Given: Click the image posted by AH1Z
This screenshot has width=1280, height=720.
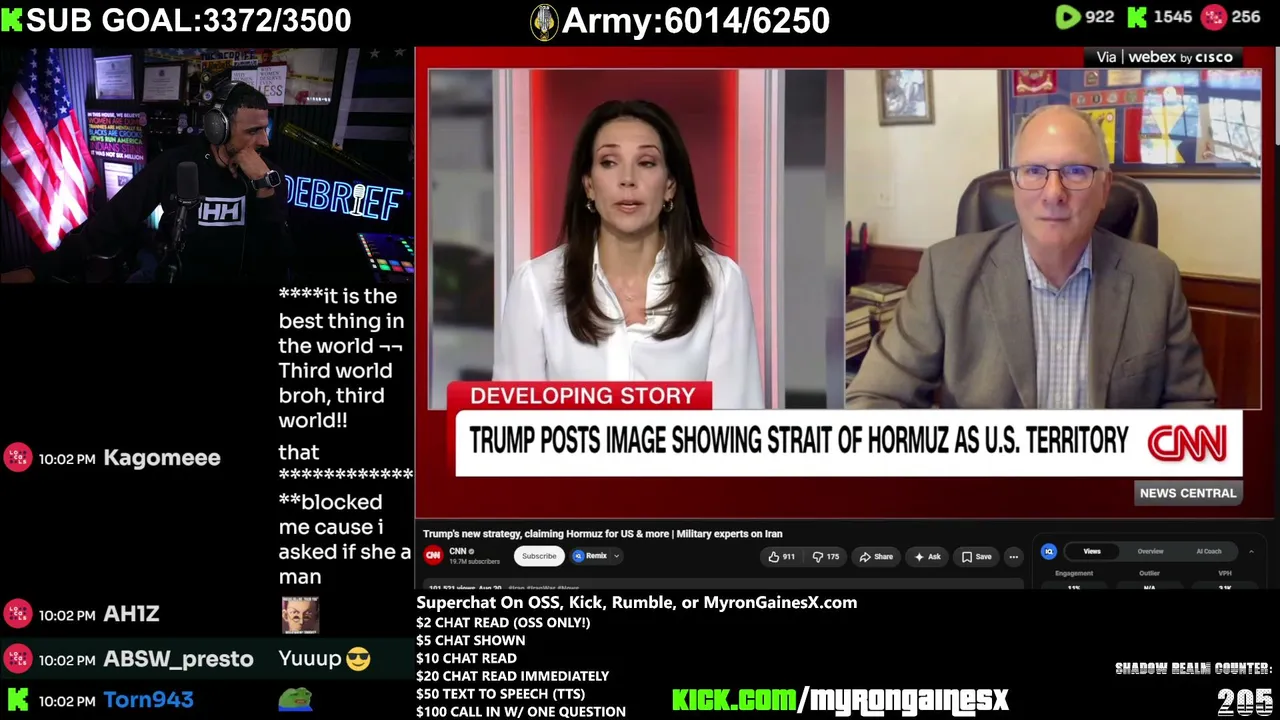Looking at the screenshot, I should [x=300, y=615].
